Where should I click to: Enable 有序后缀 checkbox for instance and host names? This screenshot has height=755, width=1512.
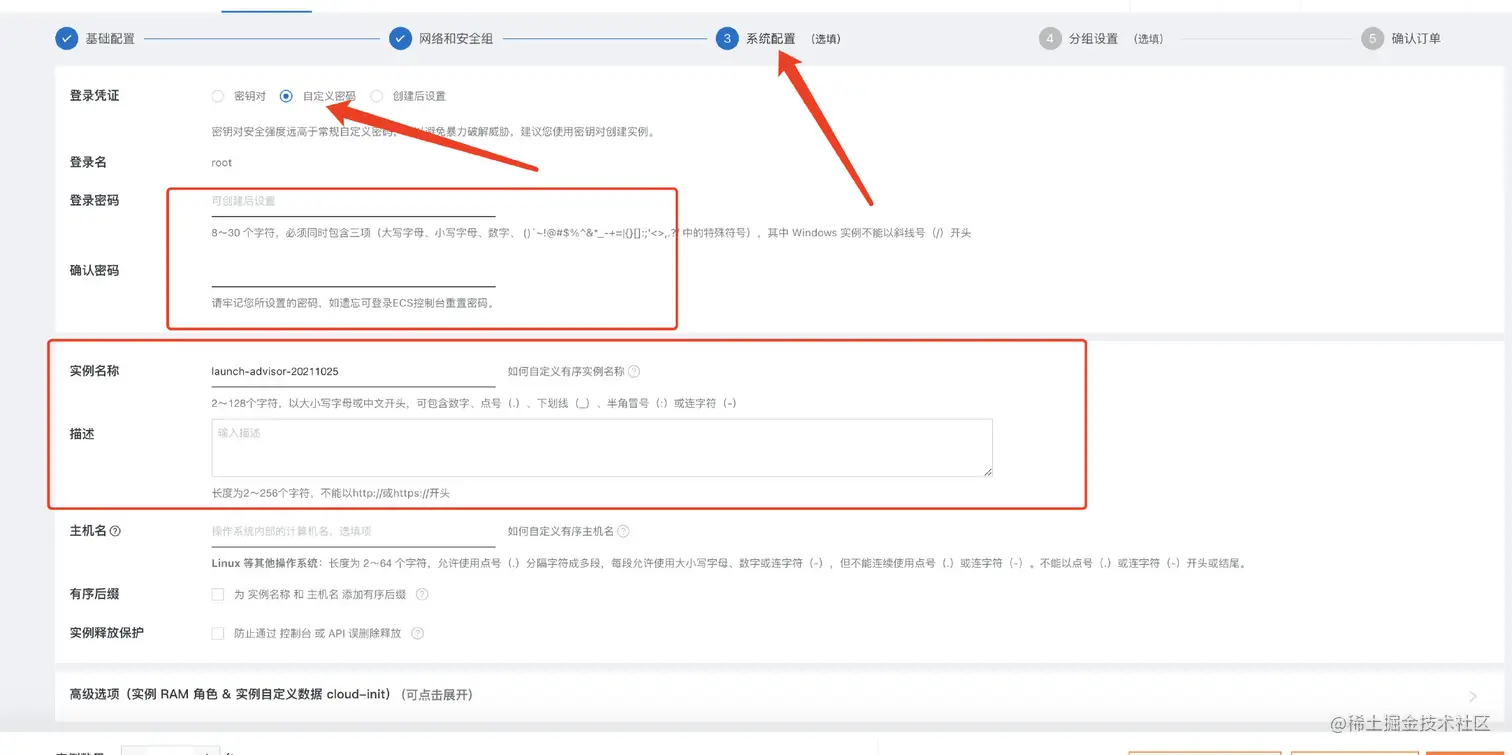coord(218,594)
